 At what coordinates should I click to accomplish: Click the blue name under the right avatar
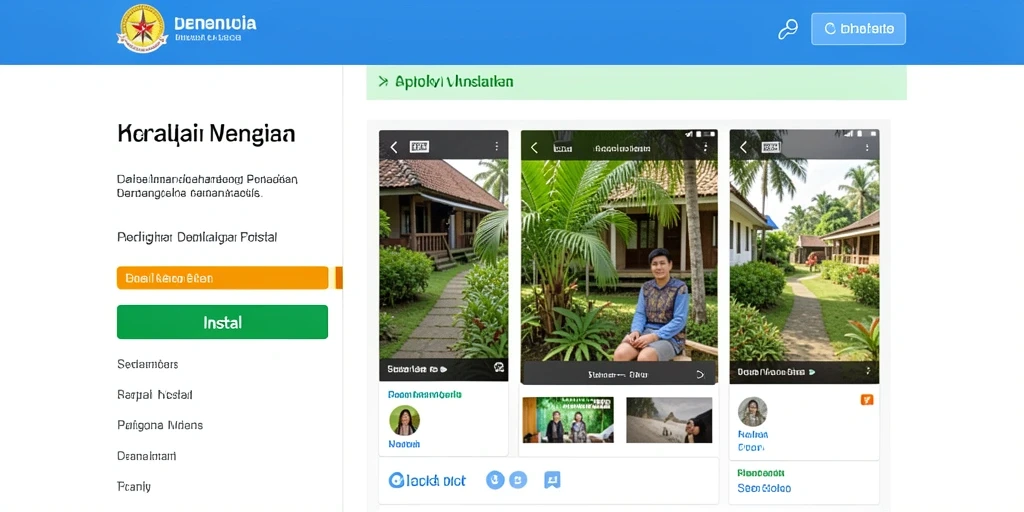click(x=753, y=434)
